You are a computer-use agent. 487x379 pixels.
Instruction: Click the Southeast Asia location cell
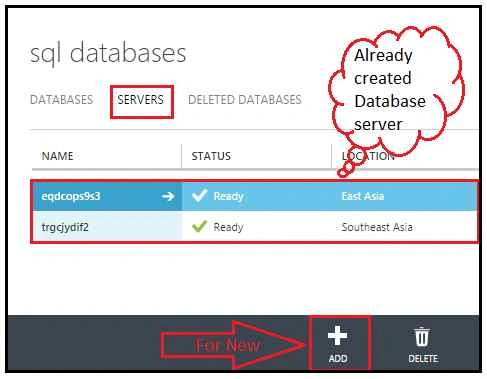pyautogui.click(x=377, y=227)
